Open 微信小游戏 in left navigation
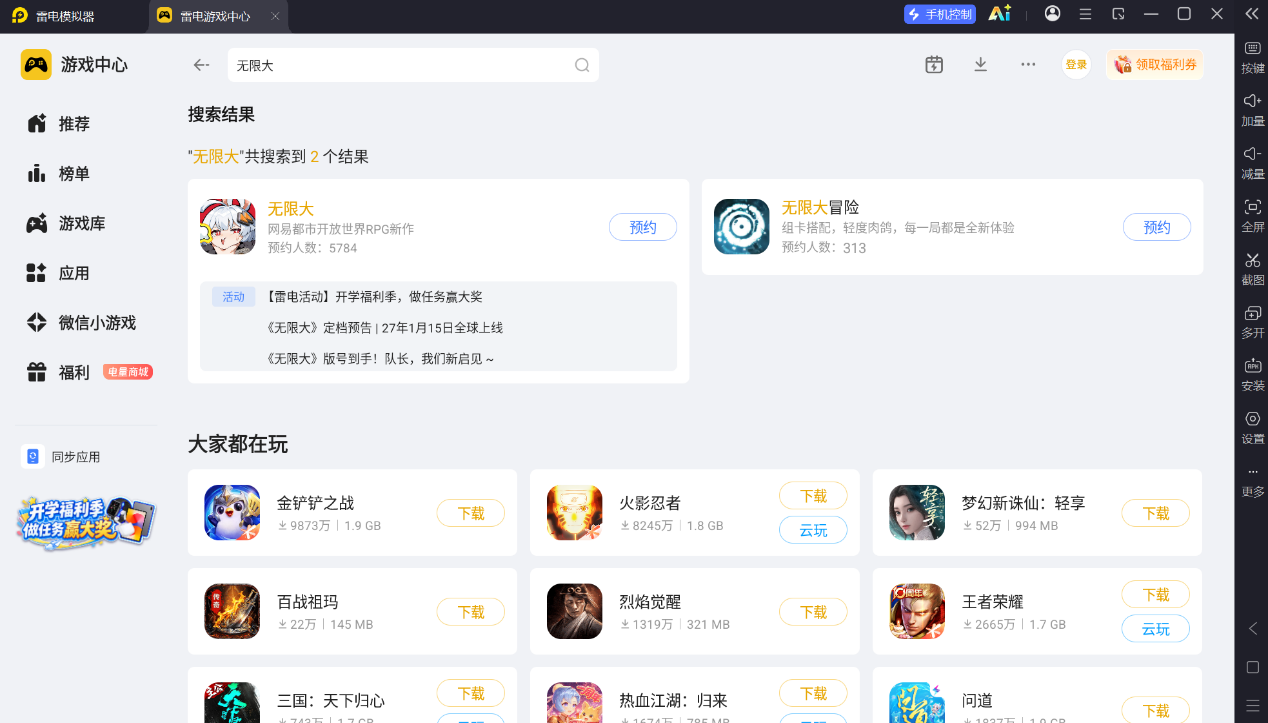The image size is (1268, 723). [97, 323]
